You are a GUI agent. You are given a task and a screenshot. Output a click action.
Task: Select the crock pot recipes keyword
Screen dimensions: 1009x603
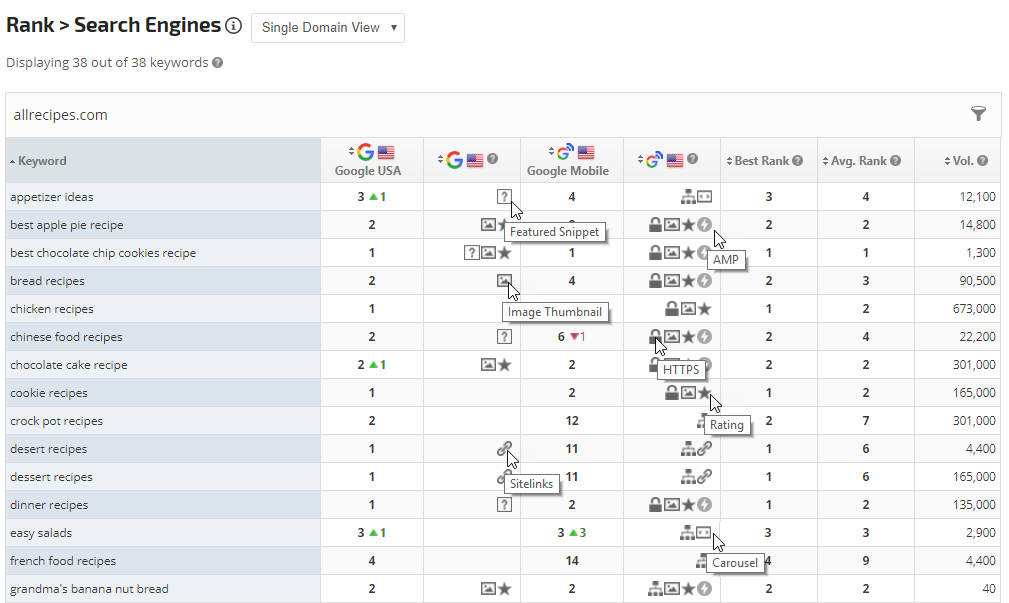[x=56, y=421]
